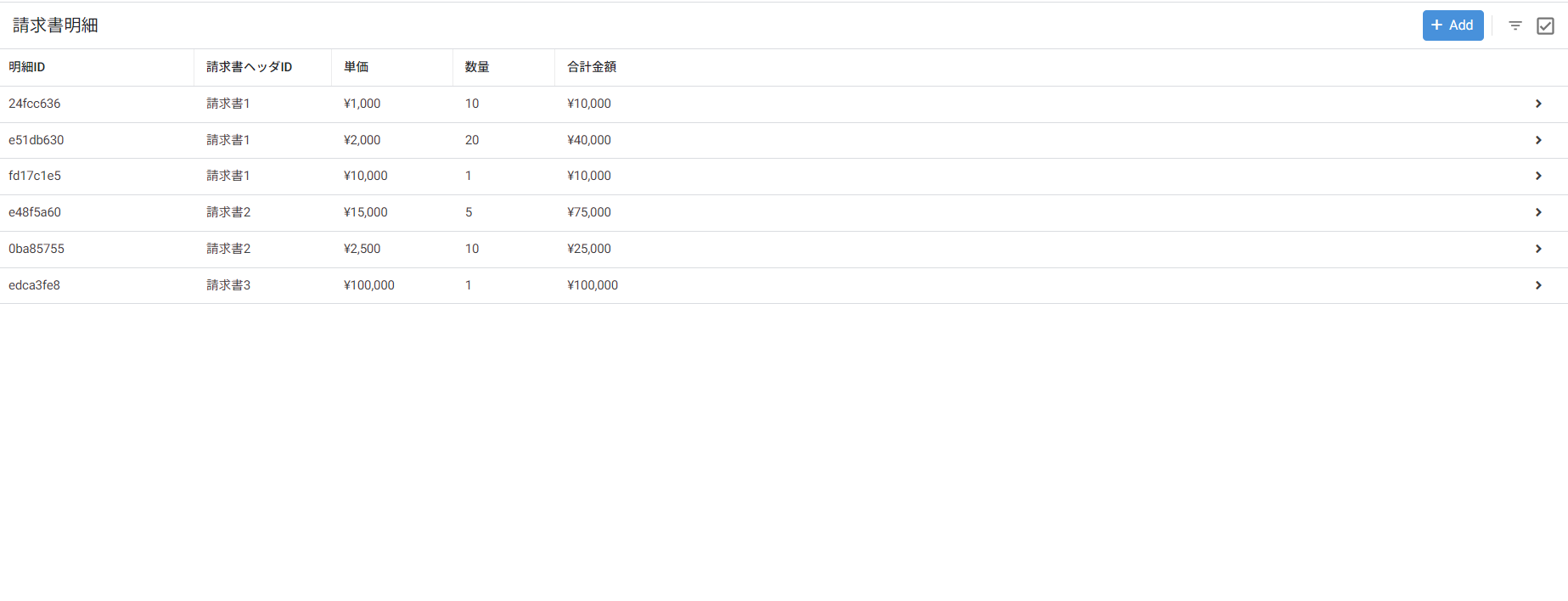This screenshot has width=1568, height=601.
Task: Click total amount ¥40,000
Action: (x=589, y=140)
